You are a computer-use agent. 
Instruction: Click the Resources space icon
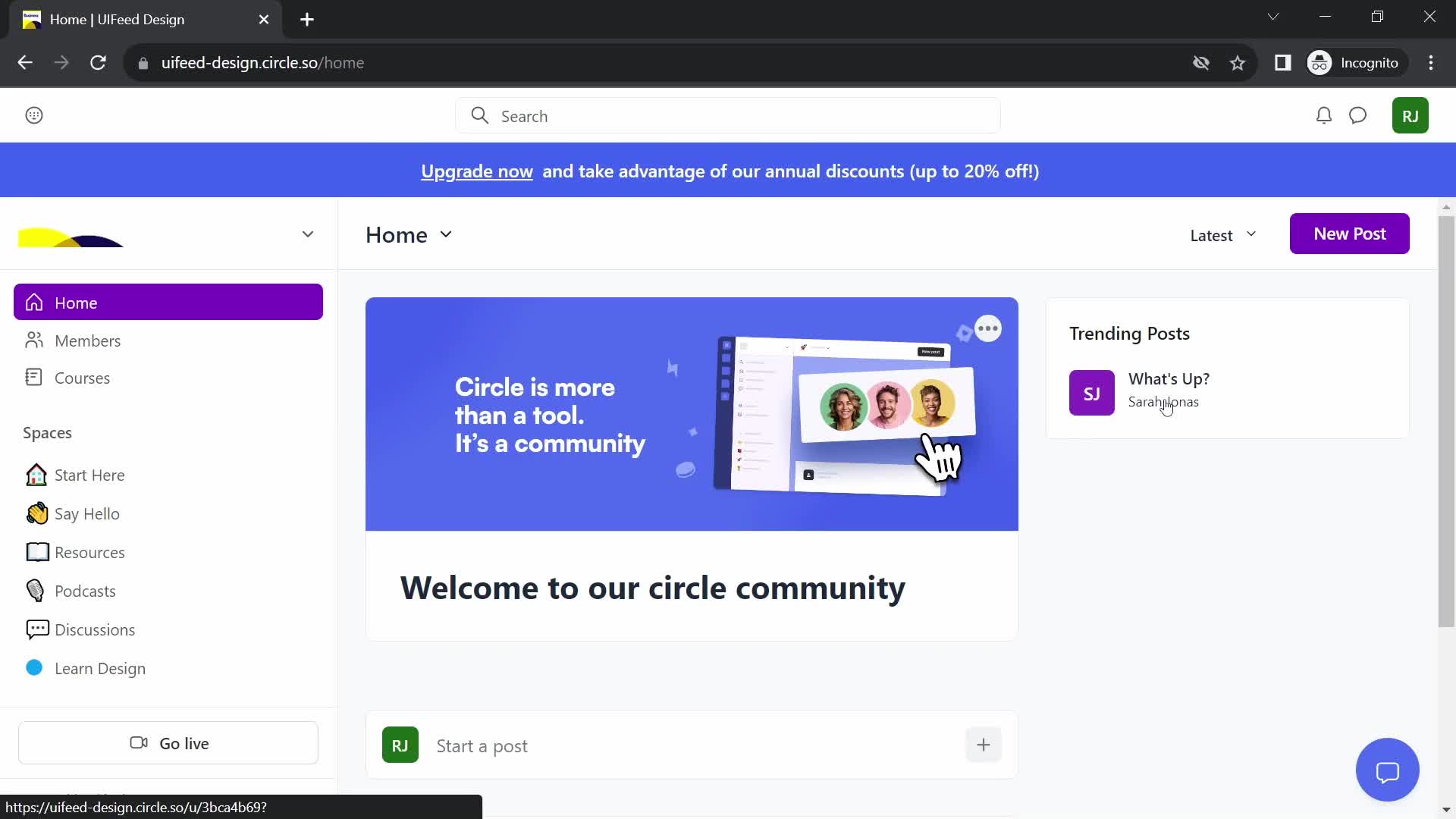[x=35, y=552]
